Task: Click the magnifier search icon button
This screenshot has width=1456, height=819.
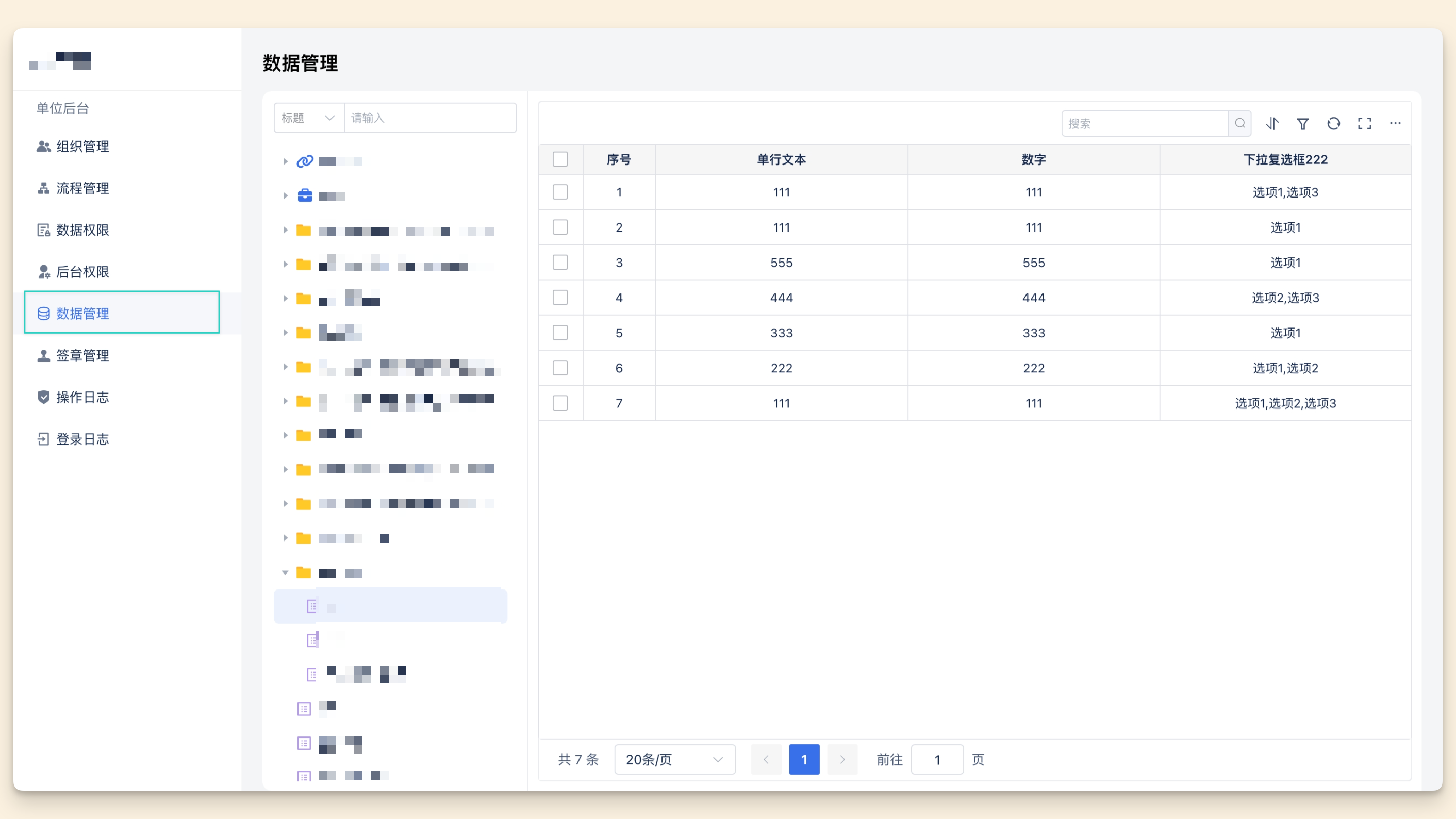Action: tap(1239, 123)
